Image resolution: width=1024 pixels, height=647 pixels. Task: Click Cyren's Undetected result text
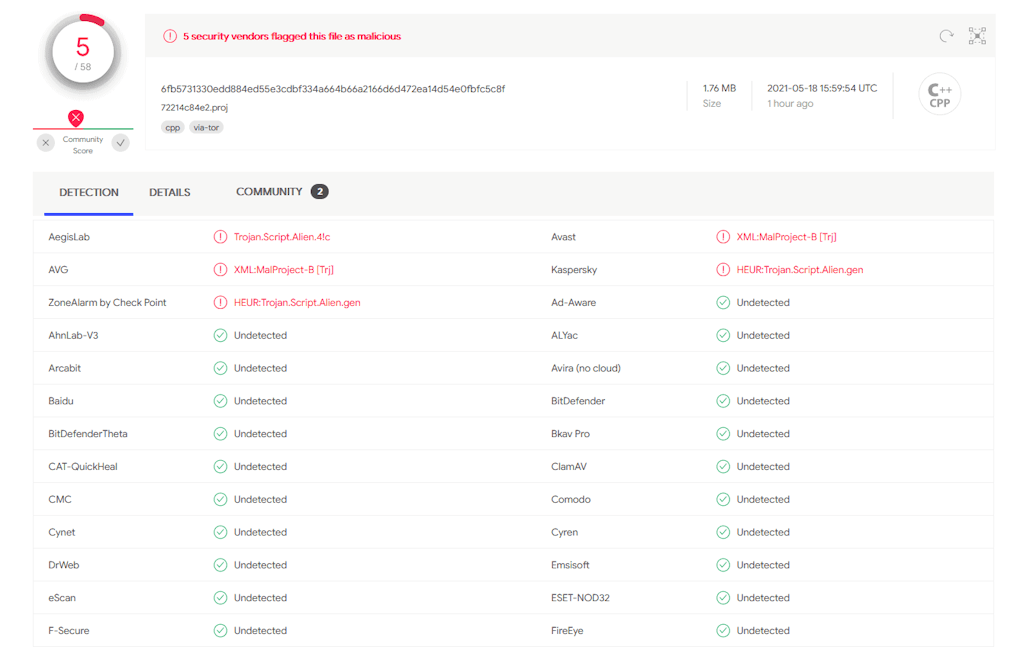[x=763, y=532]
